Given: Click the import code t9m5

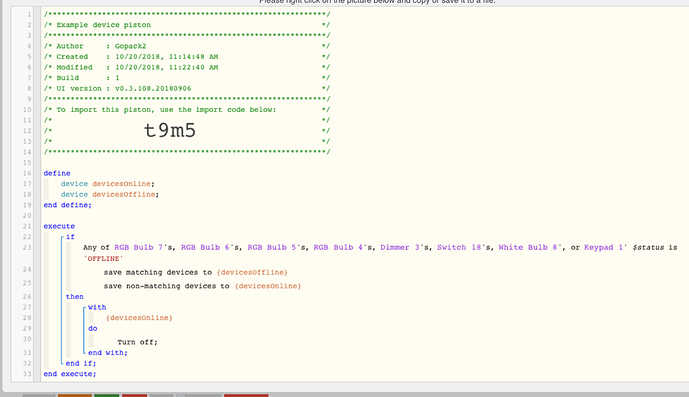Looking at the screenshot, I should [170, 131].
